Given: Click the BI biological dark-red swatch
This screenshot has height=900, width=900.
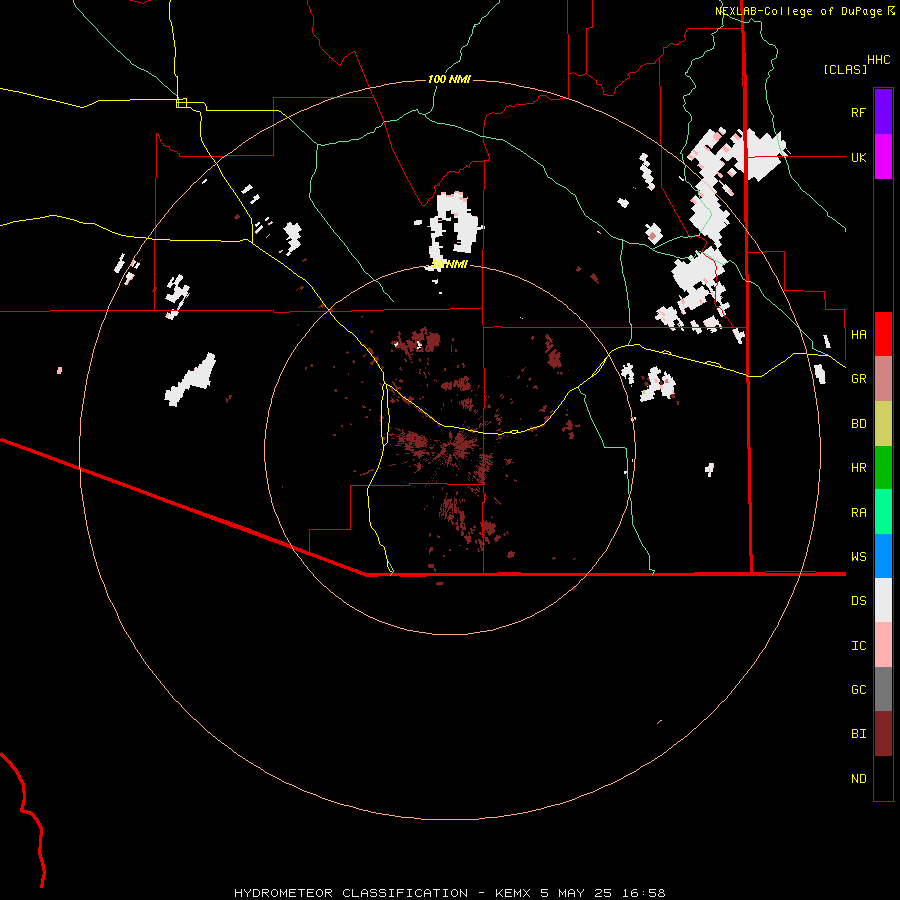Looking at the screenshot, I should tap(883, 734).
